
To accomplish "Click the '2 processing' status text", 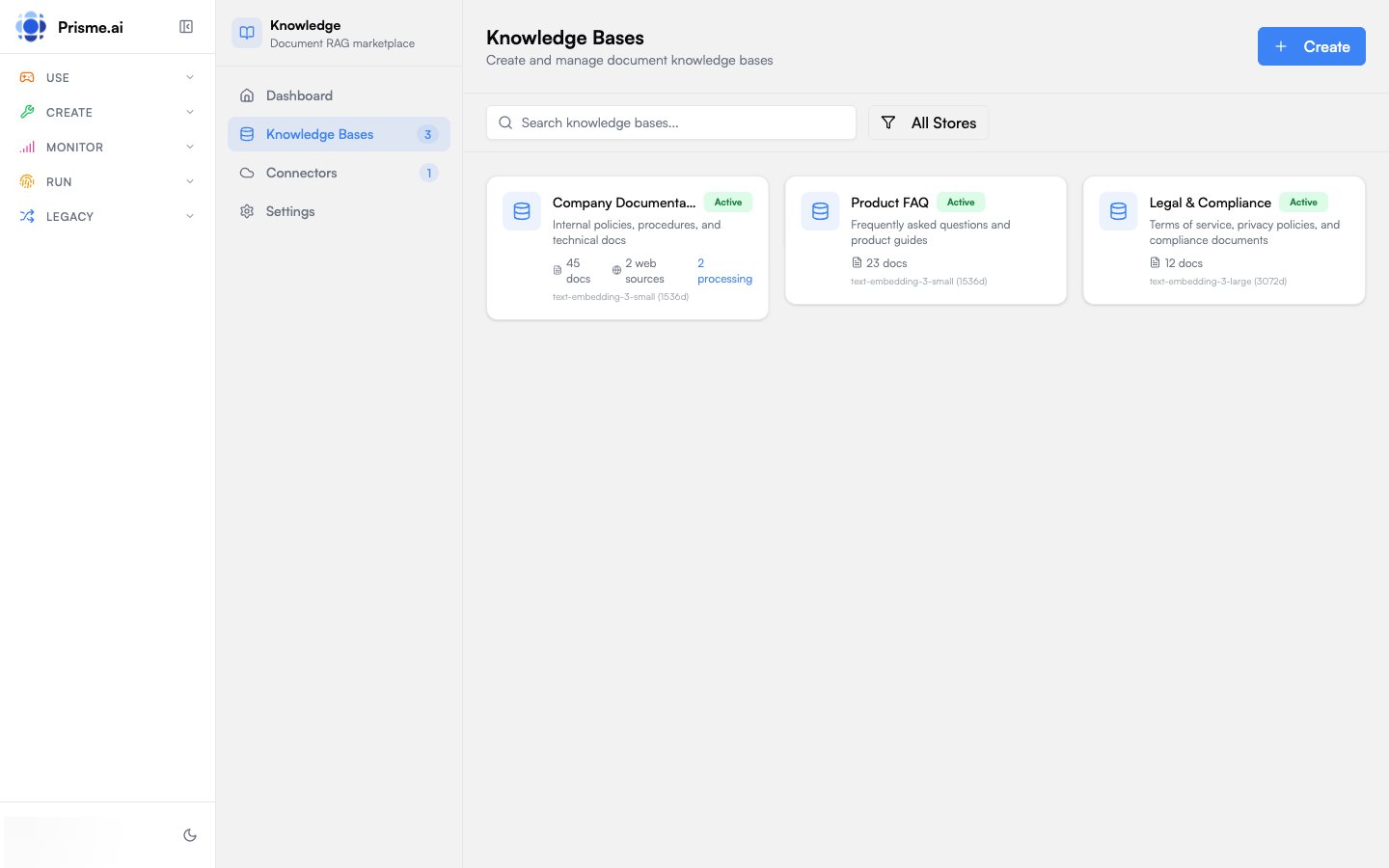I will pyautogui.click(x=724, y=271).
